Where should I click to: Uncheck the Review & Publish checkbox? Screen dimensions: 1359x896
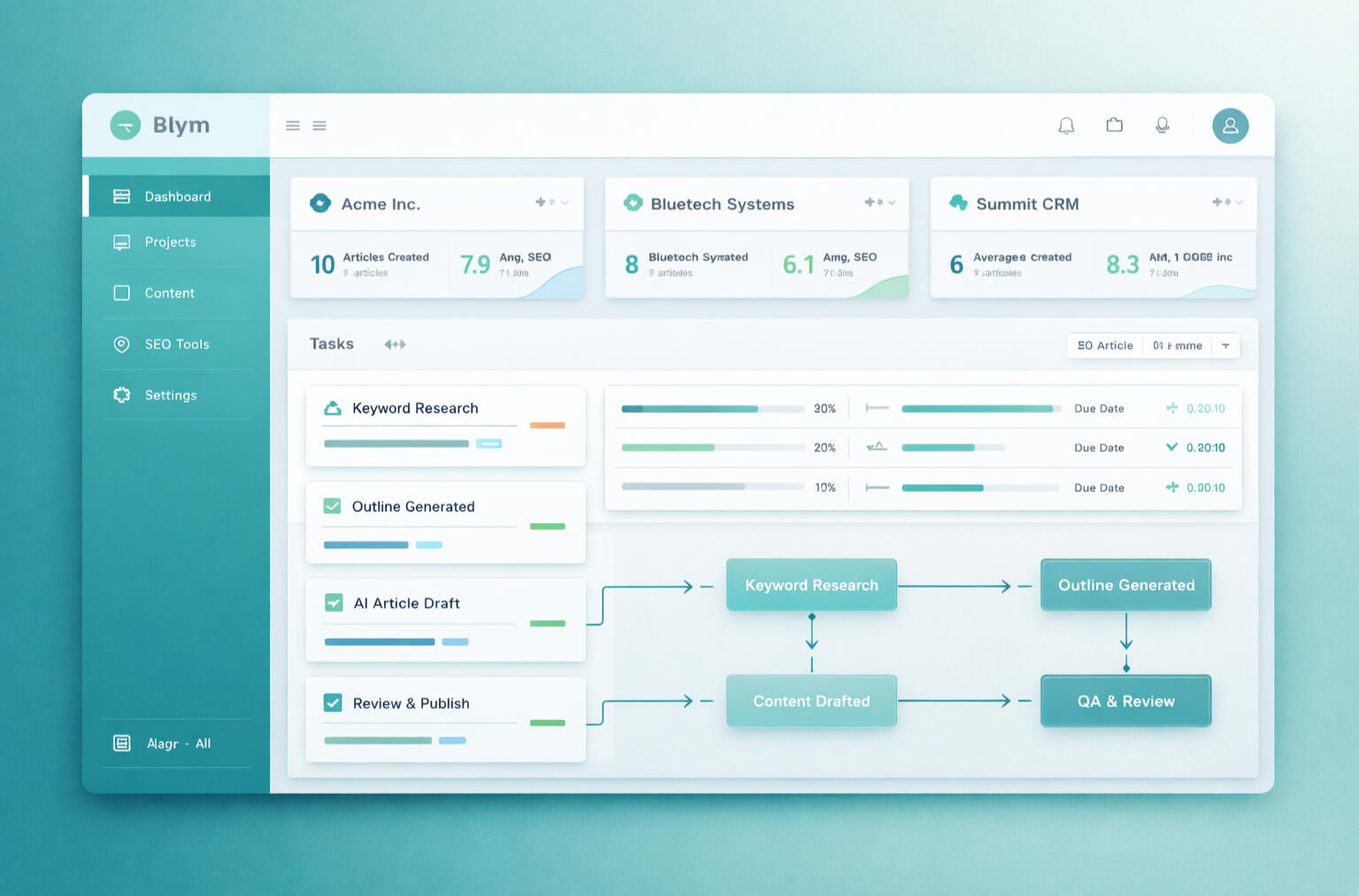[333, 703]
